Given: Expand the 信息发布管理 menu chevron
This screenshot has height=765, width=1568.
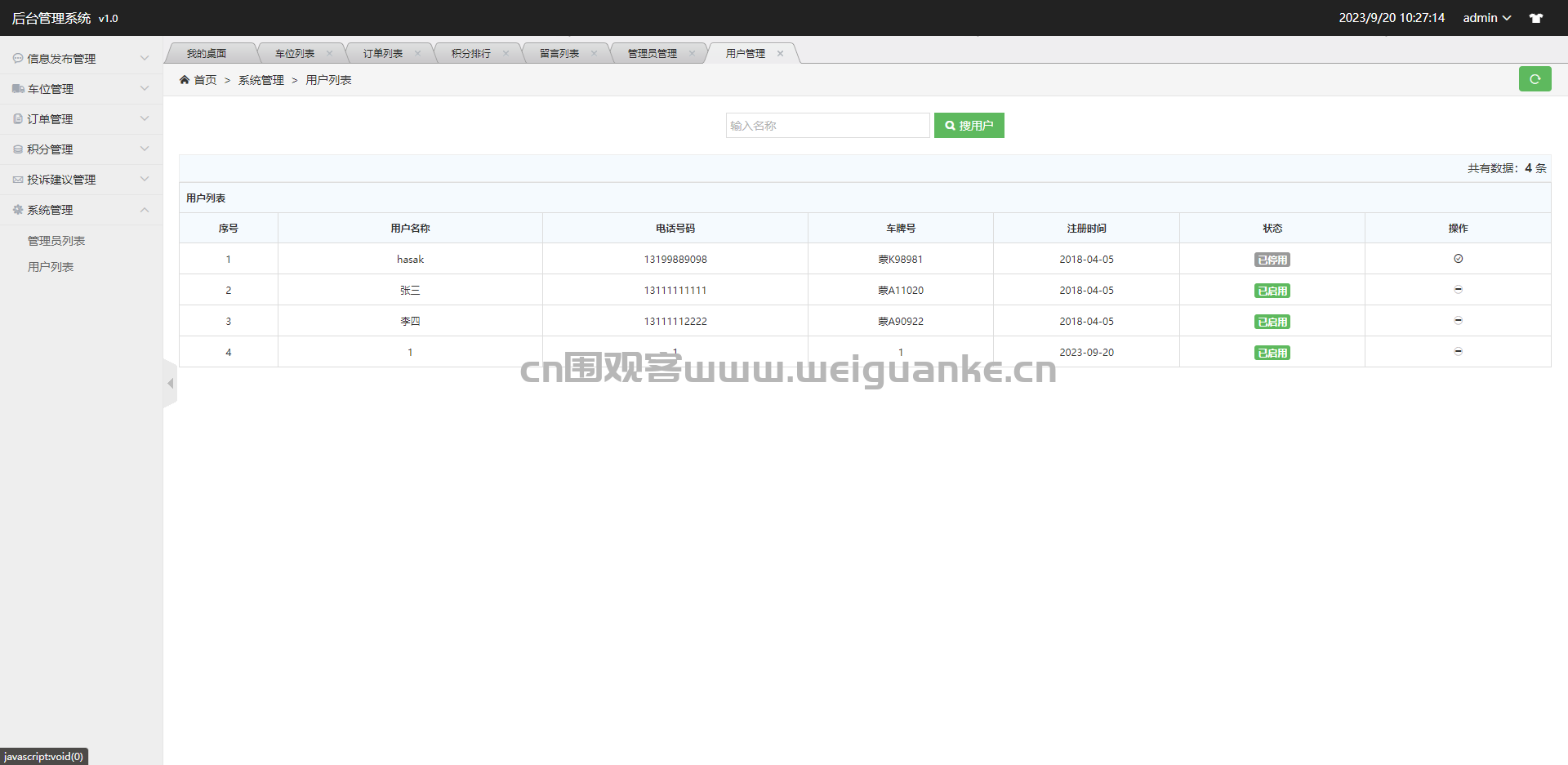Looking at the screenshot, I should coord(145,58).
